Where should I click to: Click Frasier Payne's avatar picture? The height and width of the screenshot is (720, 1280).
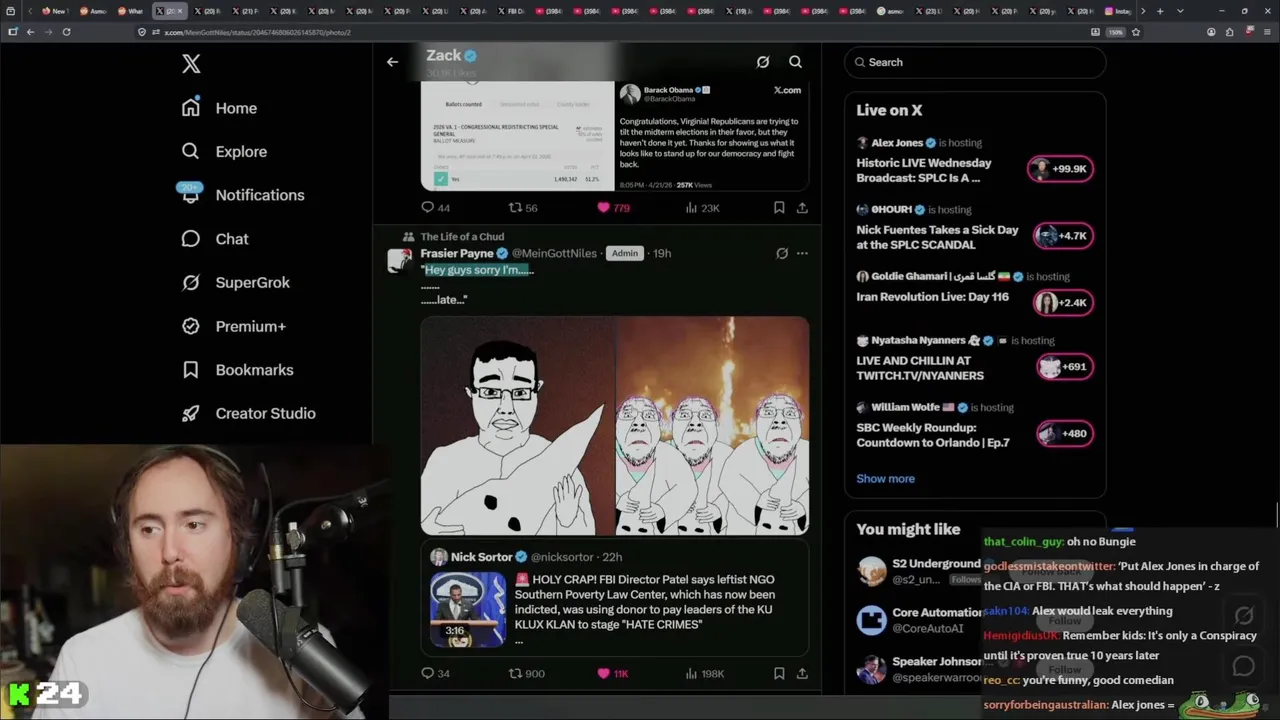tap(400, 260)
